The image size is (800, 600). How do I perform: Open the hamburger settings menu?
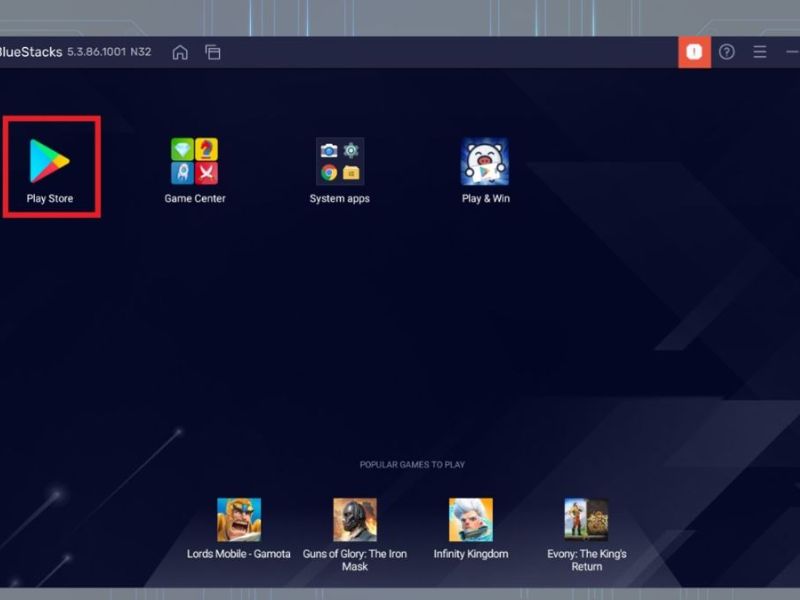pos(760,52)
